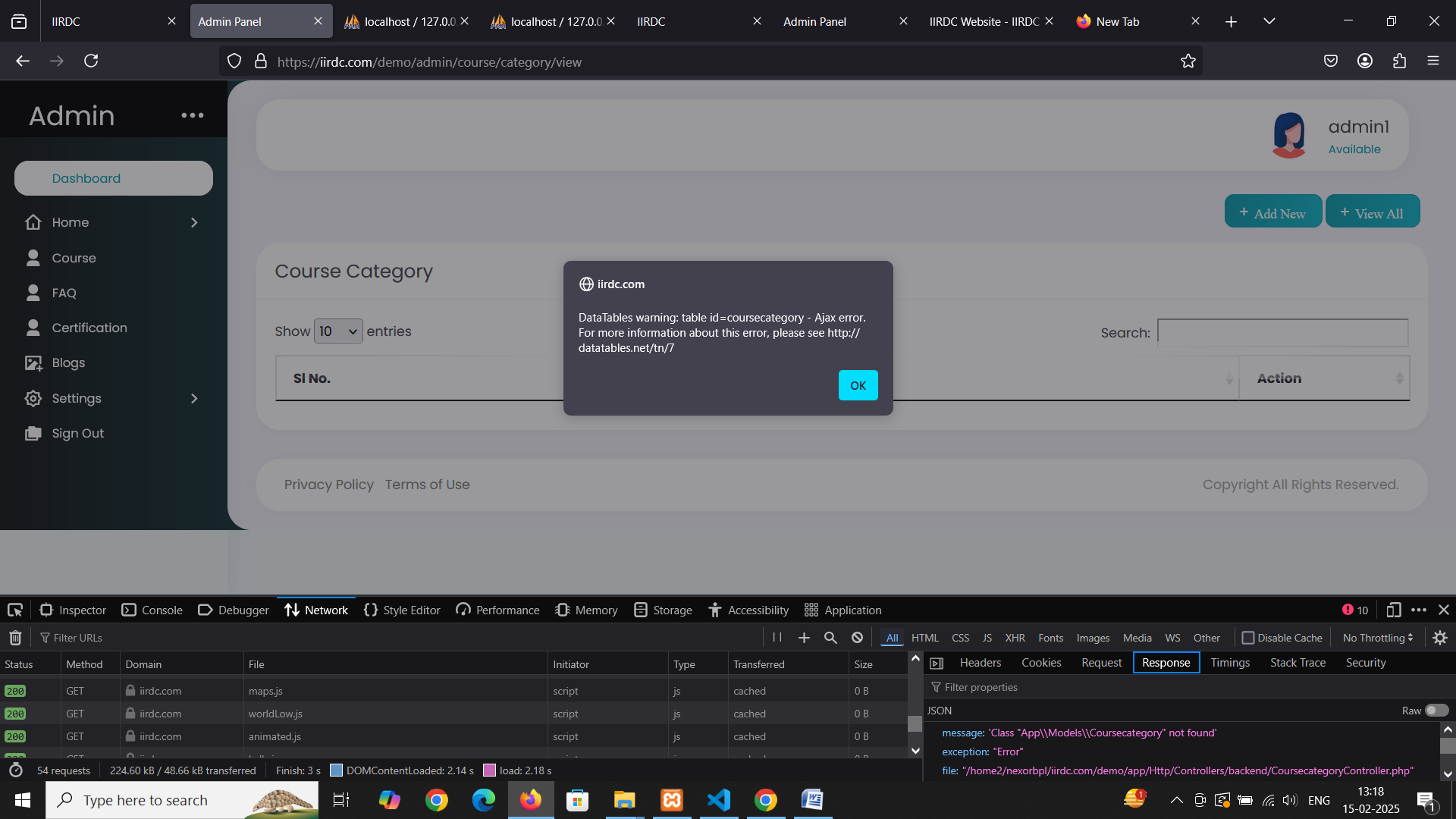Clear network log with trash icon
The width and height of the screenshot is (1456, 819).
point(15,638)
